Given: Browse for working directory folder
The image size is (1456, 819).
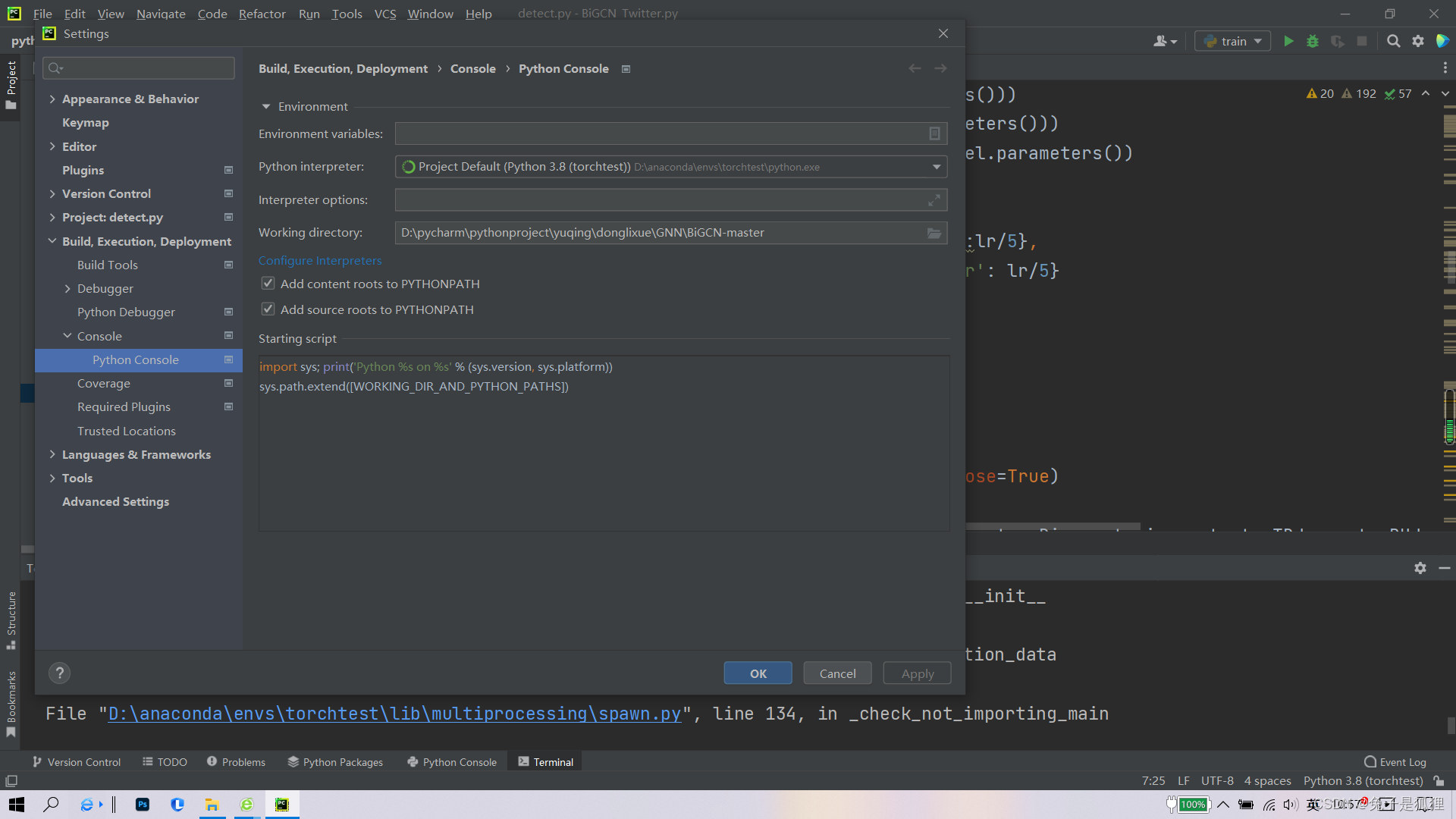Looking at the screenshot, I should coord(934,233).
